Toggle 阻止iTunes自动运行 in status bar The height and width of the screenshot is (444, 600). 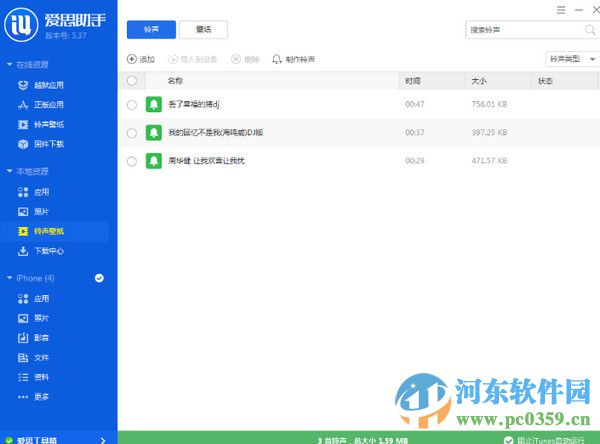(544, 440)
